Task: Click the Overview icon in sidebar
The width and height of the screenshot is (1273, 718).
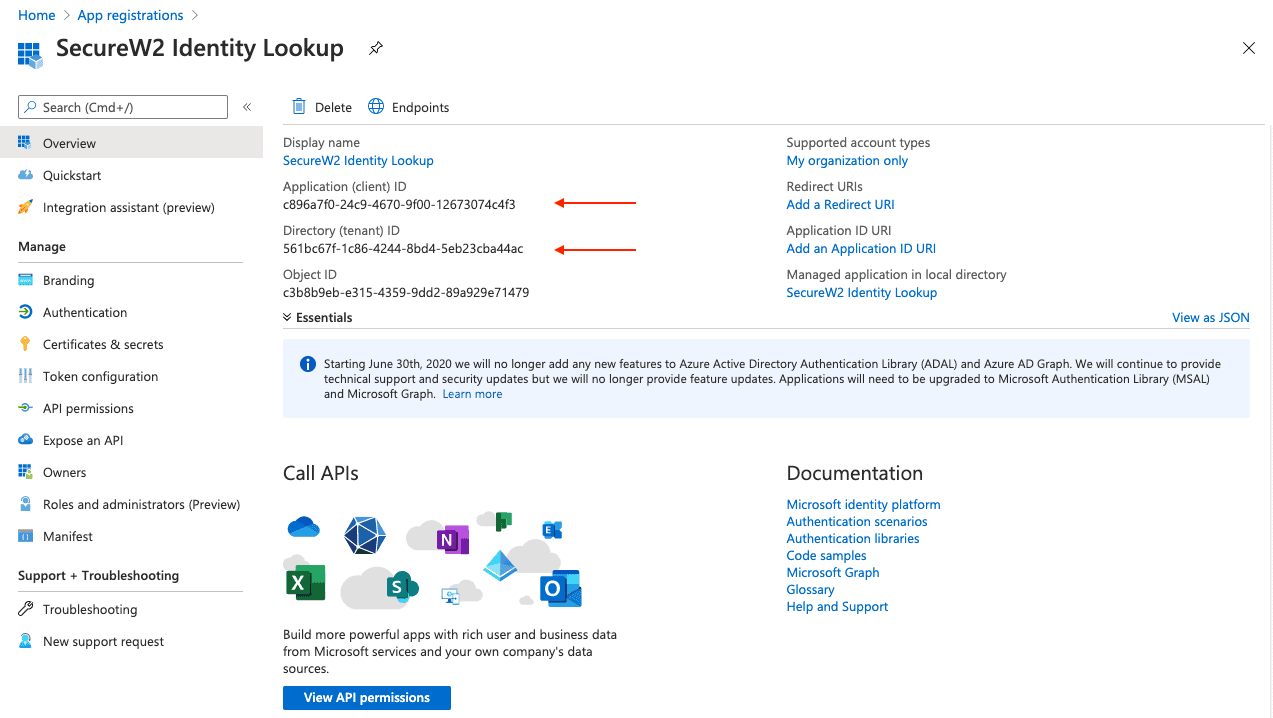Action: [25, 143]
